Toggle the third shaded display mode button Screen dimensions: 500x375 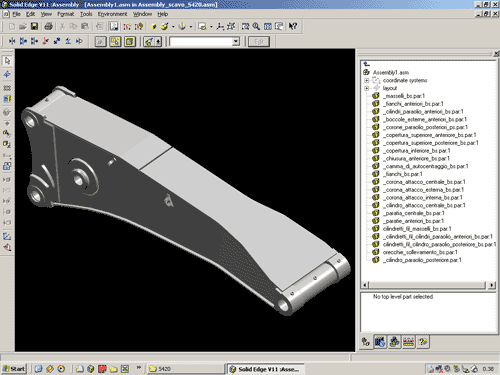[130, 41]
